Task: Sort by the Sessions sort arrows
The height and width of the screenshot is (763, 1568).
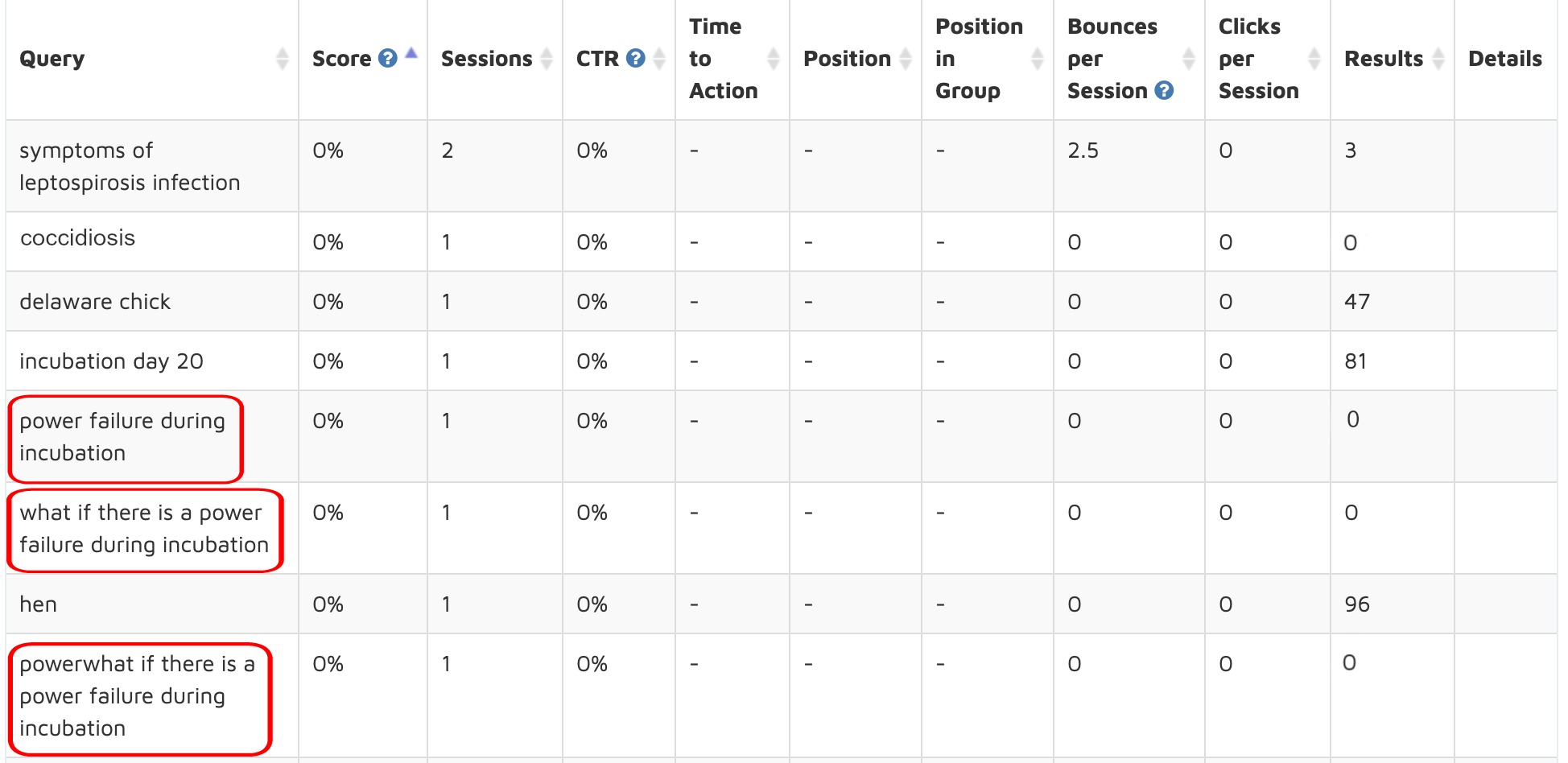Action: (x=547, y=59)
